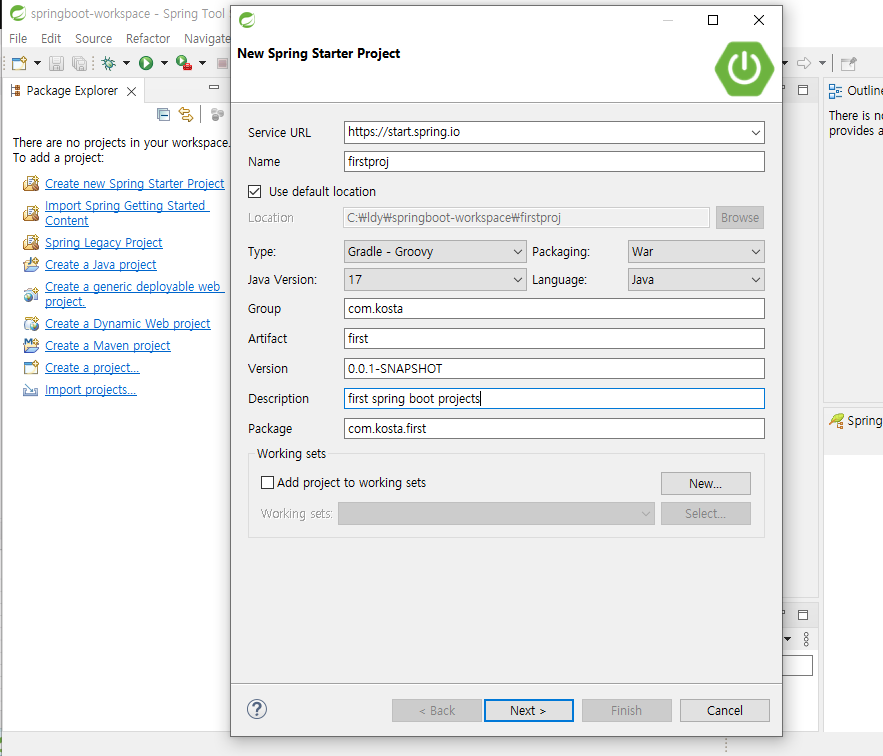The image size is (883, 756).
Task: Open the Type Gradle - Groovy dropdown
Action: point(435,252)
